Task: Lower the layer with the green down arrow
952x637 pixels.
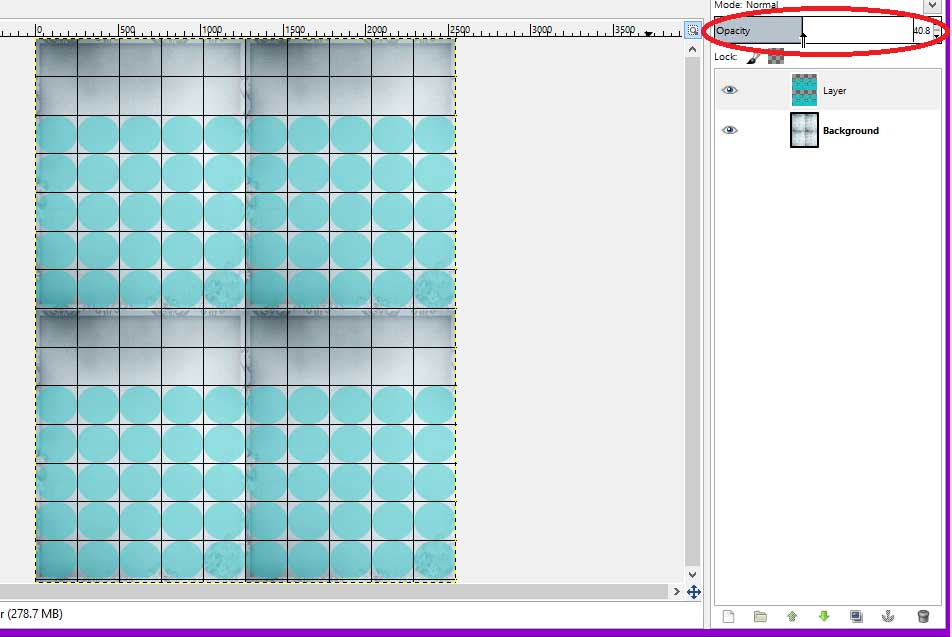Action: click(x=824, y=616)
